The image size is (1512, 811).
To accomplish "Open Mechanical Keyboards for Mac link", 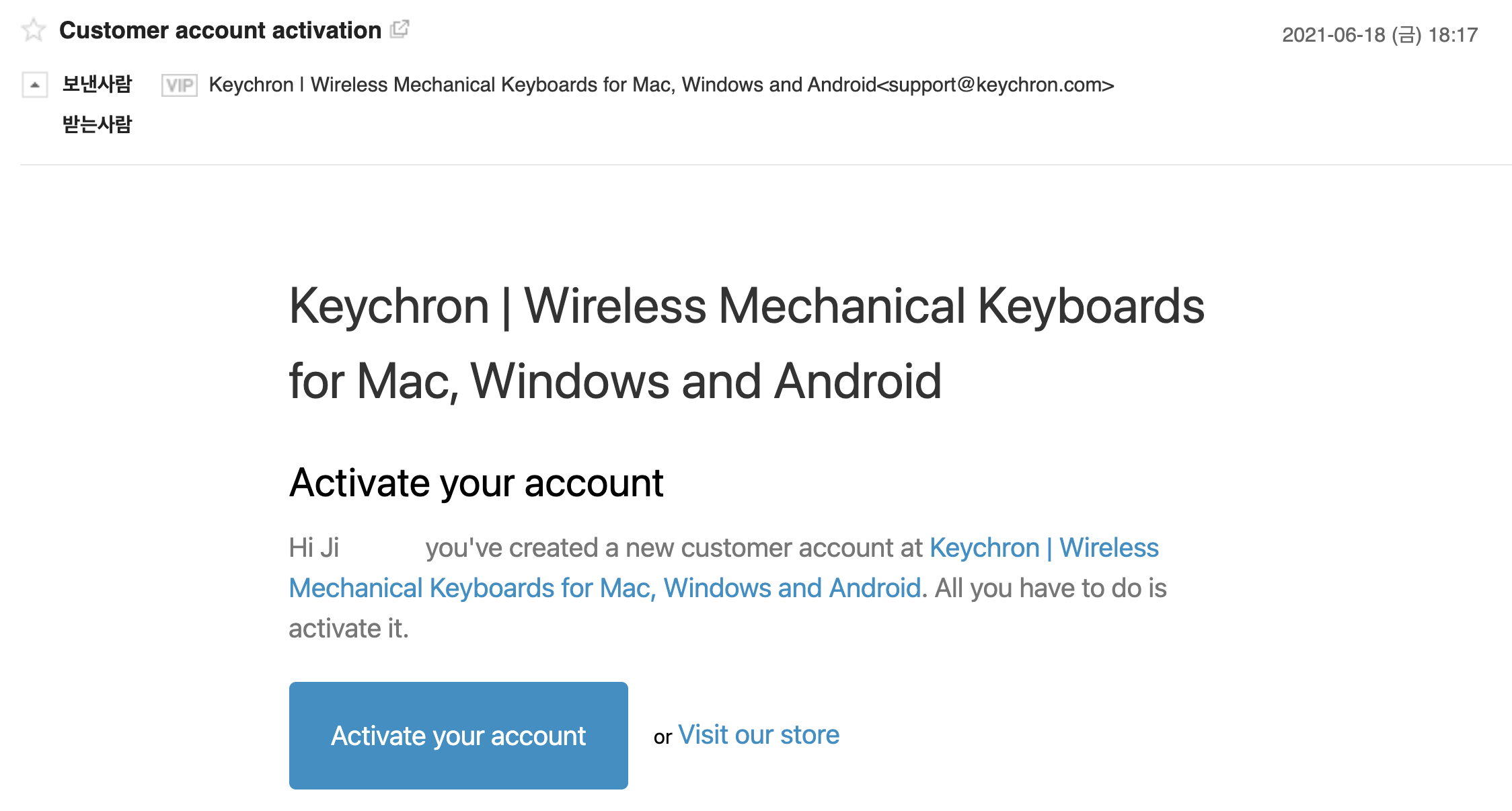I will [605, 588].
